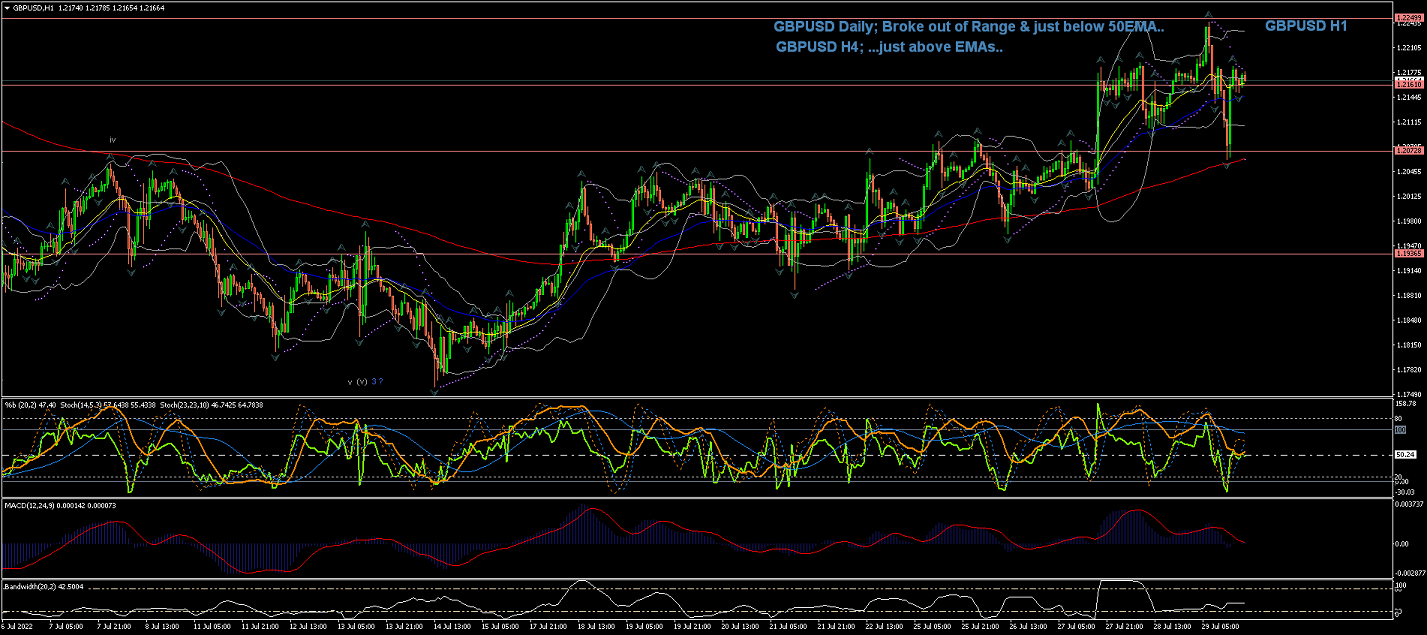1427x635 pixels.
Task: Select the 'v (v) 3?' wave label
Action: point(365,381)
